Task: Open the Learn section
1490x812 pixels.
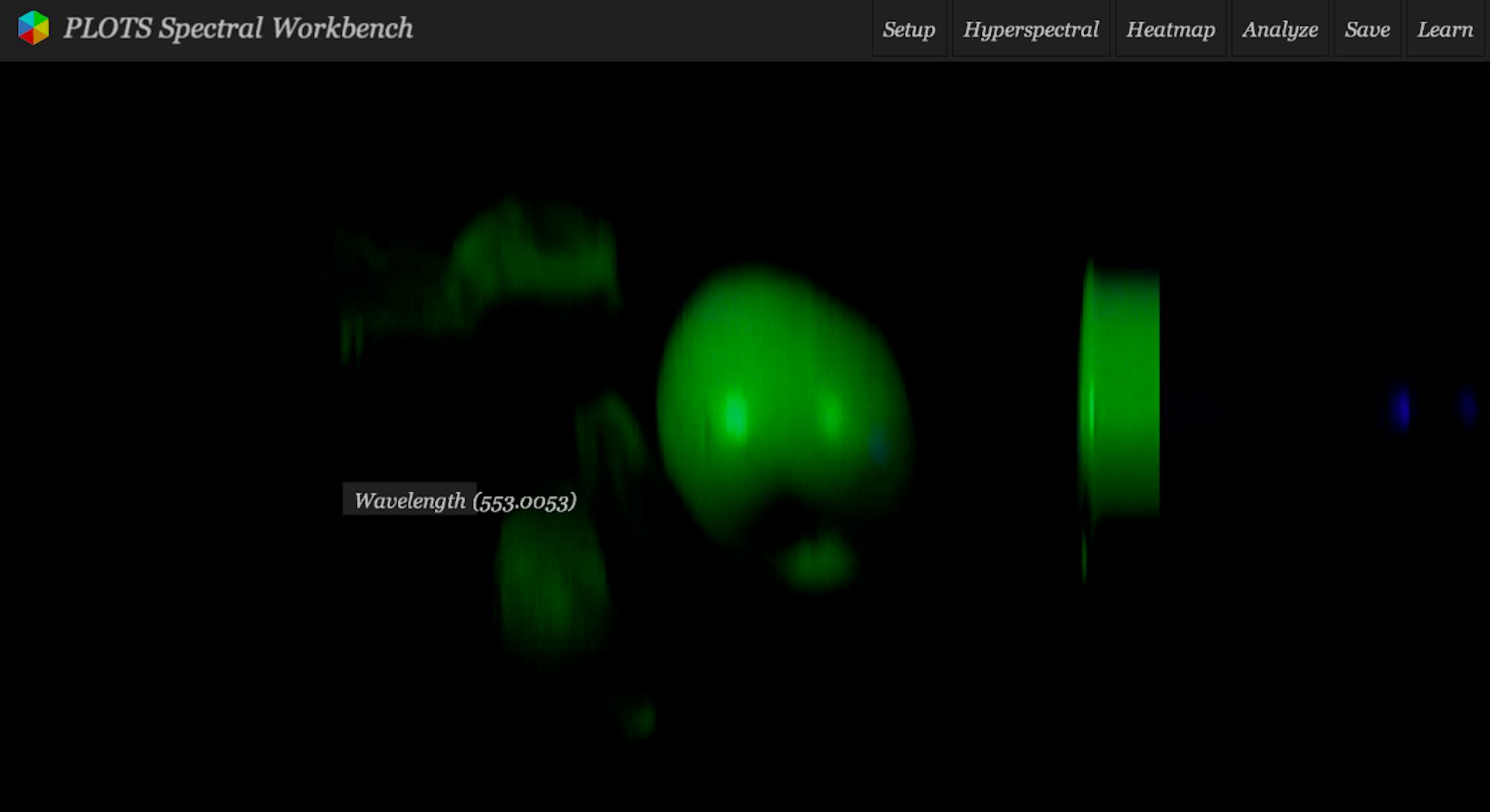Action: coord(1445,29)
